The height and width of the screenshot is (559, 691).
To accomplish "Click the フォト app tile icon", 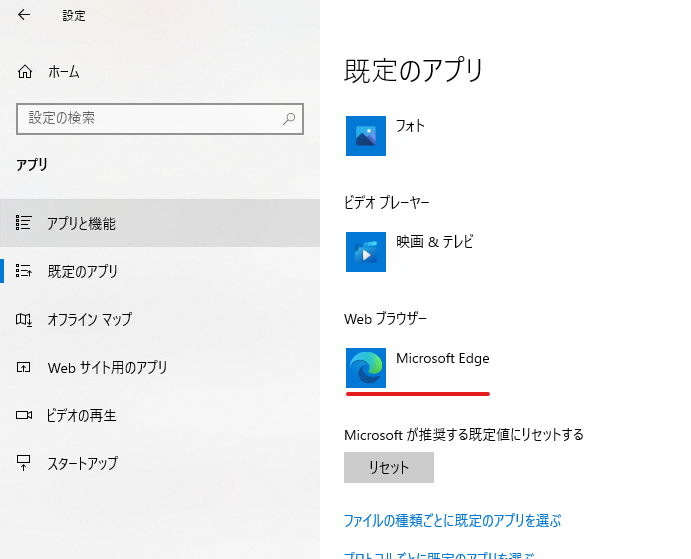I will [366, 136].
